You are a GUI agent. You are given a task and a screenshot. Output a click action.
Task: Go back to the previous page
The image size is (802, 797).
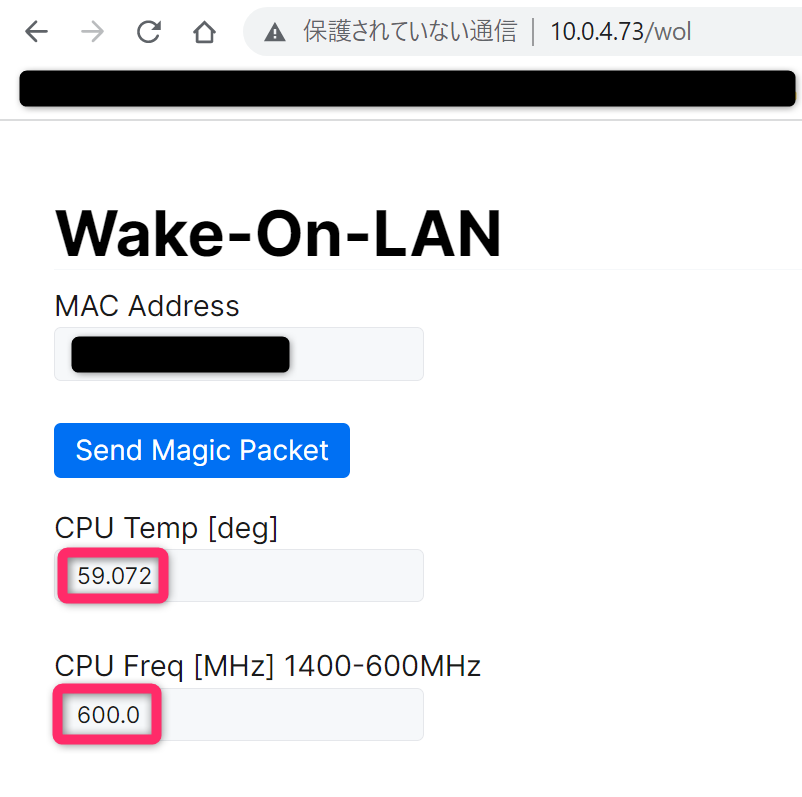(x=36, y=32)
